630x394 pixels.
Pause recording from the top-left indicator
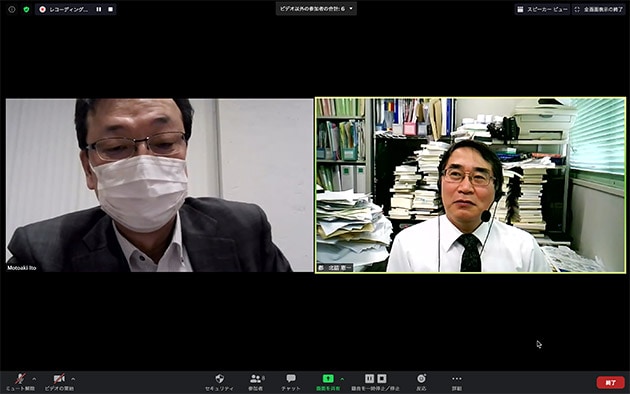[x=98, y=9]
